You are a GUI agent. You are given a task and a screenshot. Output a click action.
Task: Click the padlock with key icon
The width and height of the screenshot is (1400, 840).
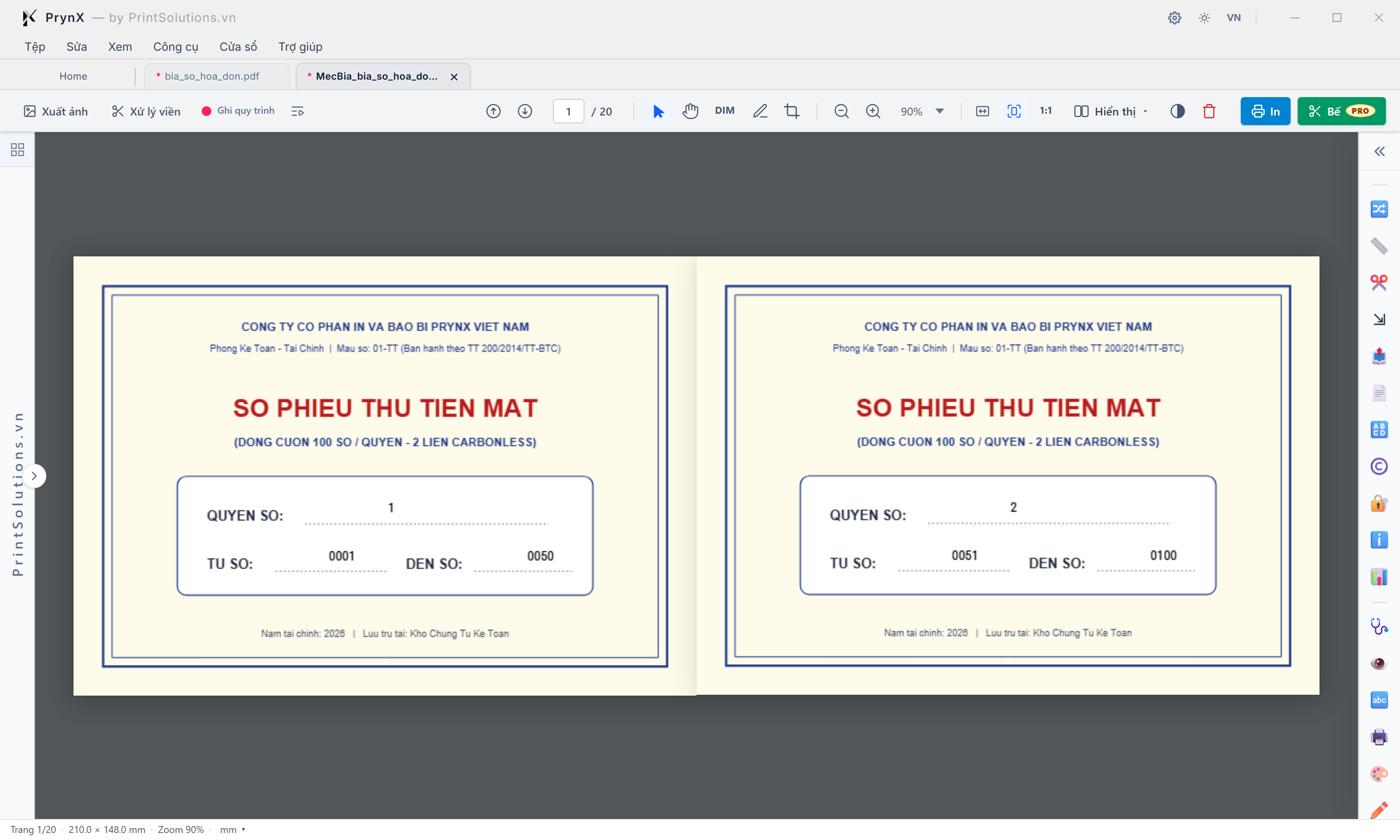tap(1379, 503)
